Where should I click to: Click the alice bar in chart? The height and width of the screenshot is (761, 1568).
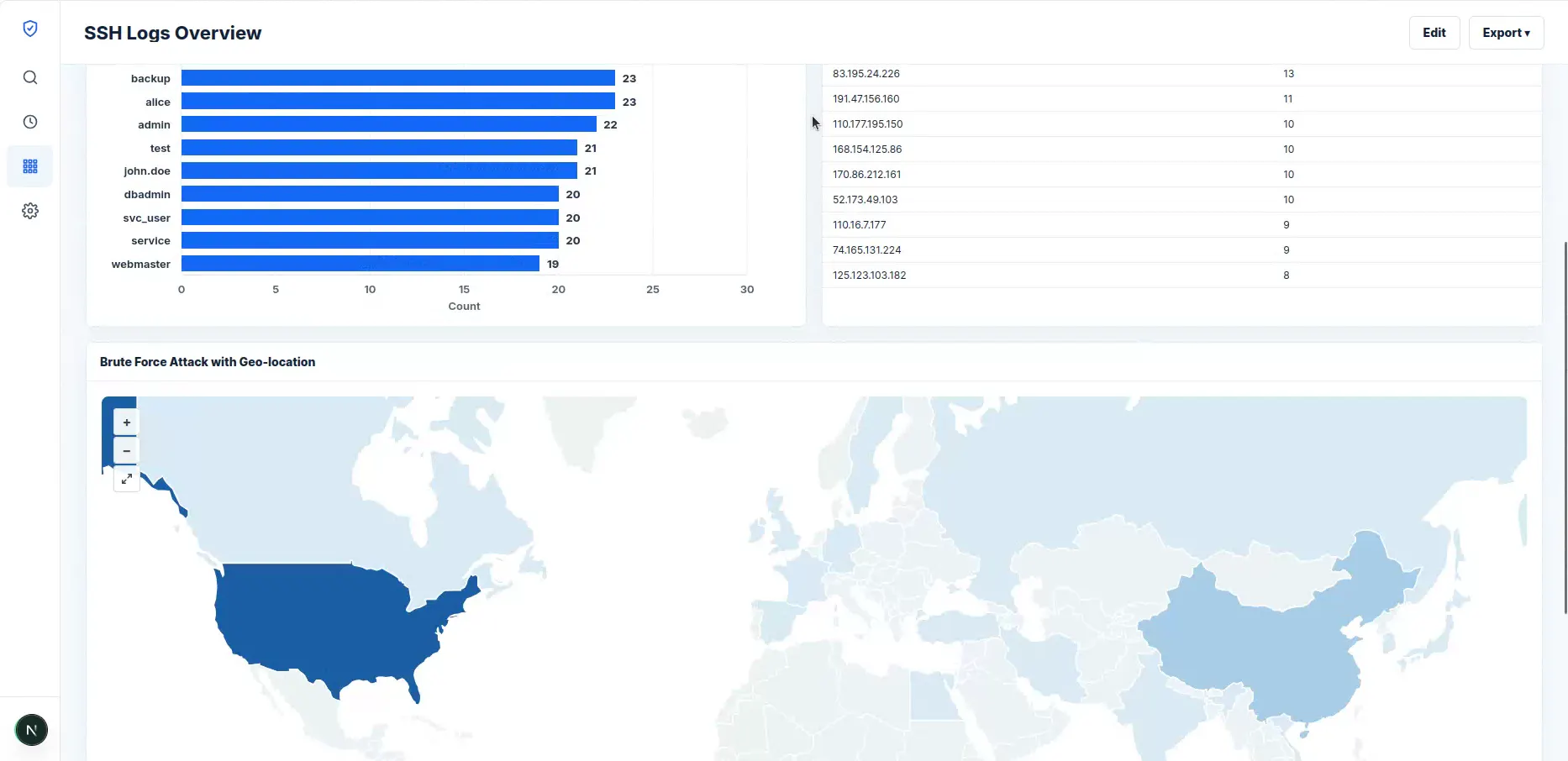coord(398,102)
